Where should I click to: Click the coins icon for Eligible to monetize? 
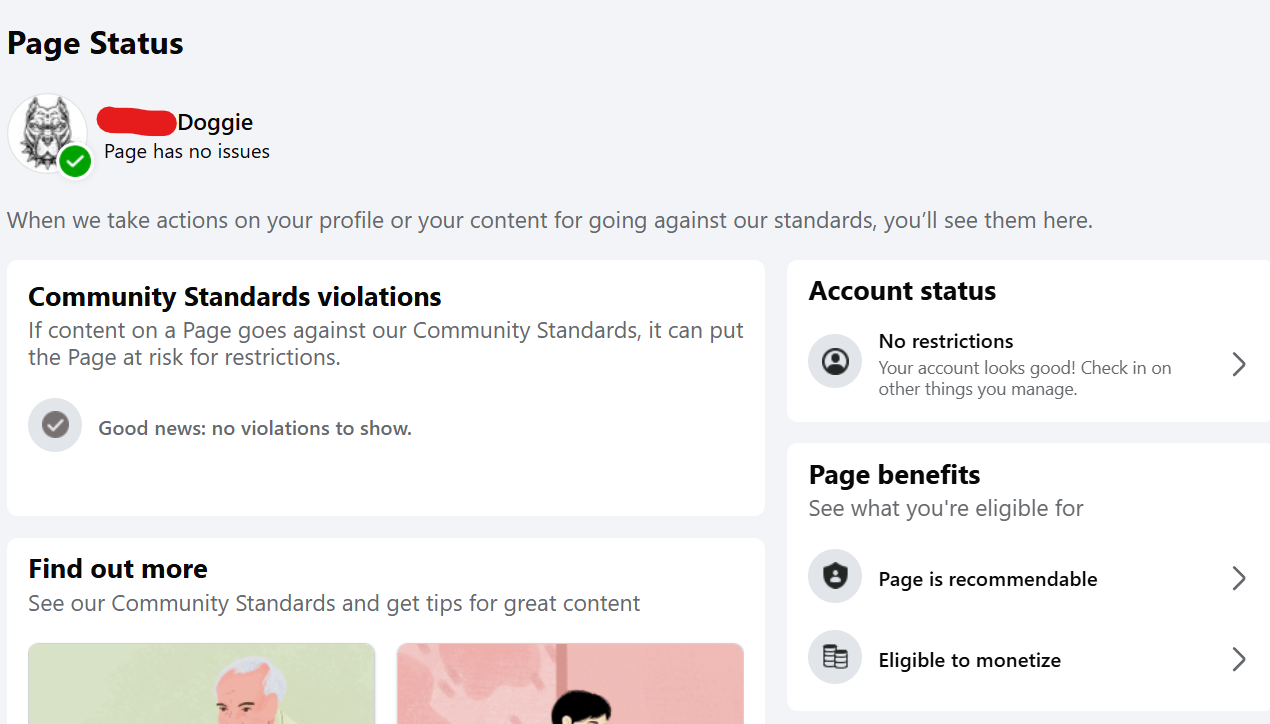pyautogui.click(x=835, y=657)
